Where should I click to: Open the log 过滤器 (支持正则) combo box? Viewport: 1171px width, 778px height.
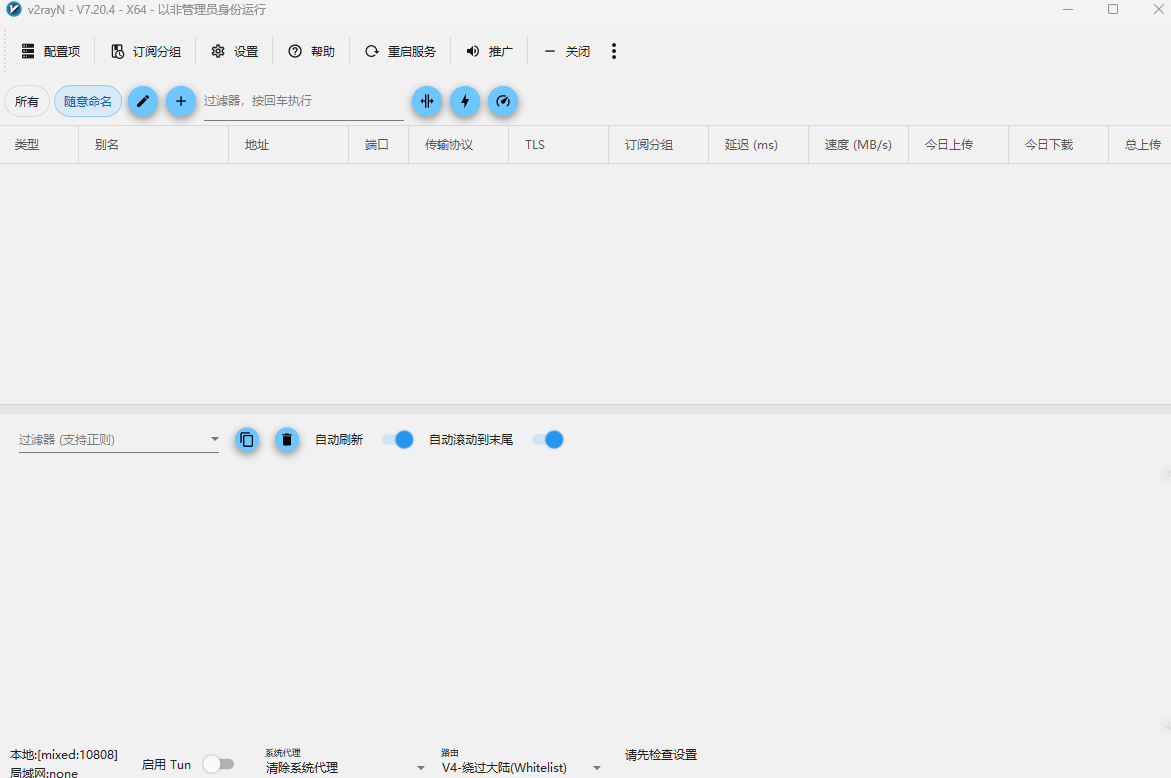(x=119, y=440)
